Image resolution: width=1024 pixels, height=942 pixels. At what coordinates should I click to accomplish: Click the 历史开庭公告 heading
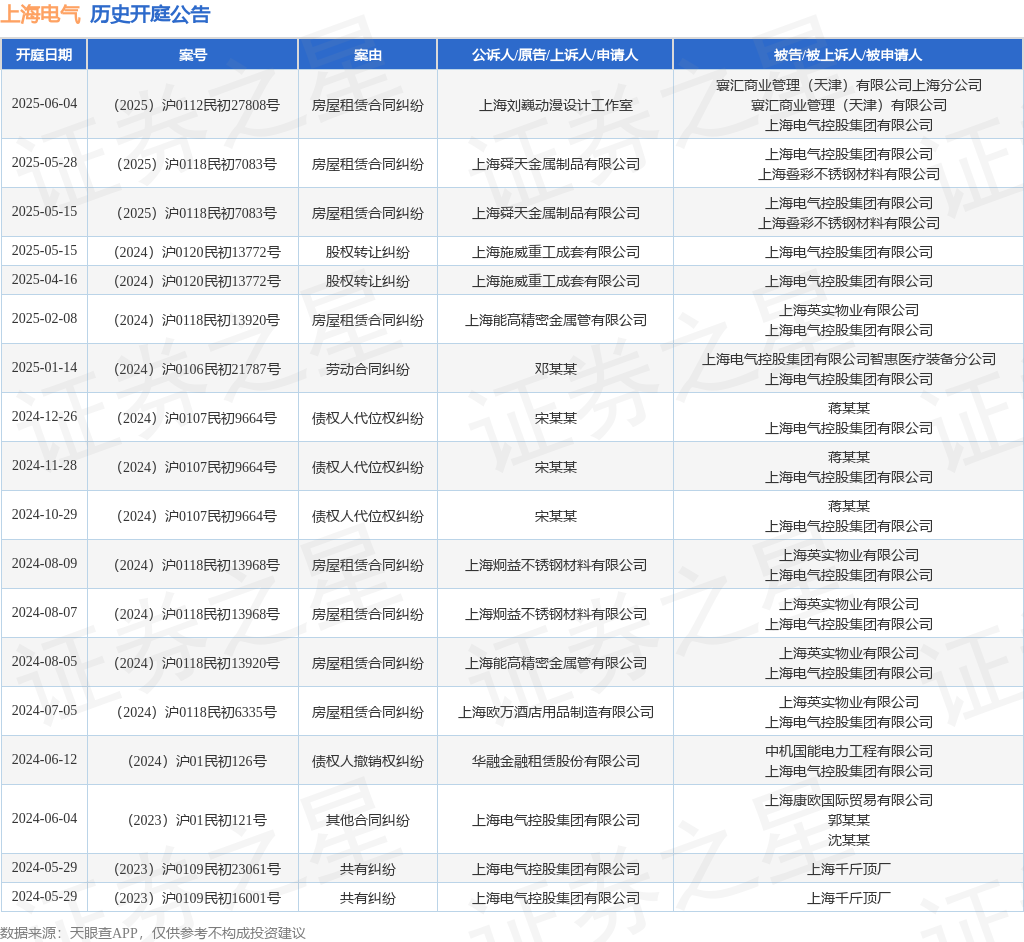pyautogui.click(x=150, y=14)
